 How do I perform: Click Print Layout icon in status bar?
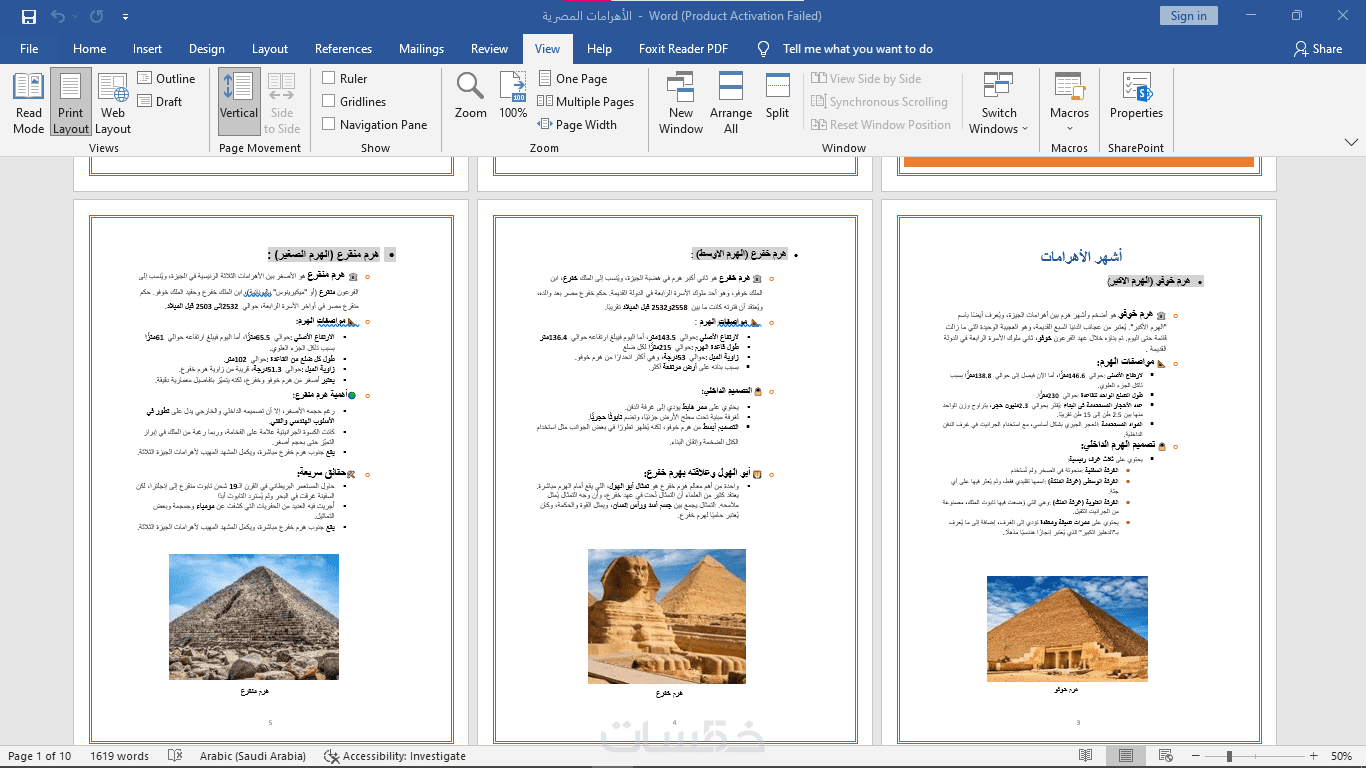pos(1127,756)
